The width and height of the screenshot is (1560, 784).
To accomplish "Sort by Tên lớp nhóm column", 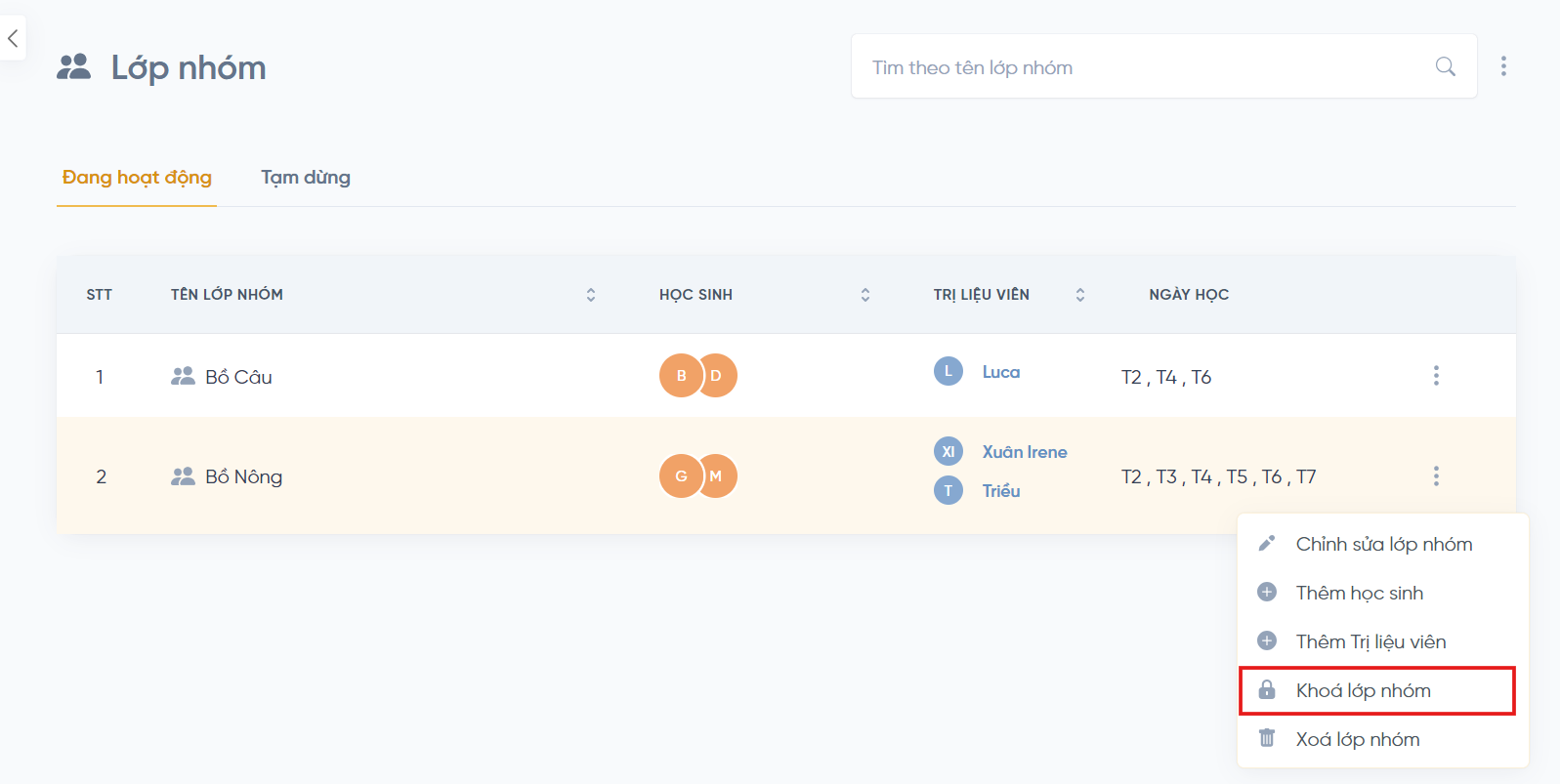I will (x=590, y=295).
